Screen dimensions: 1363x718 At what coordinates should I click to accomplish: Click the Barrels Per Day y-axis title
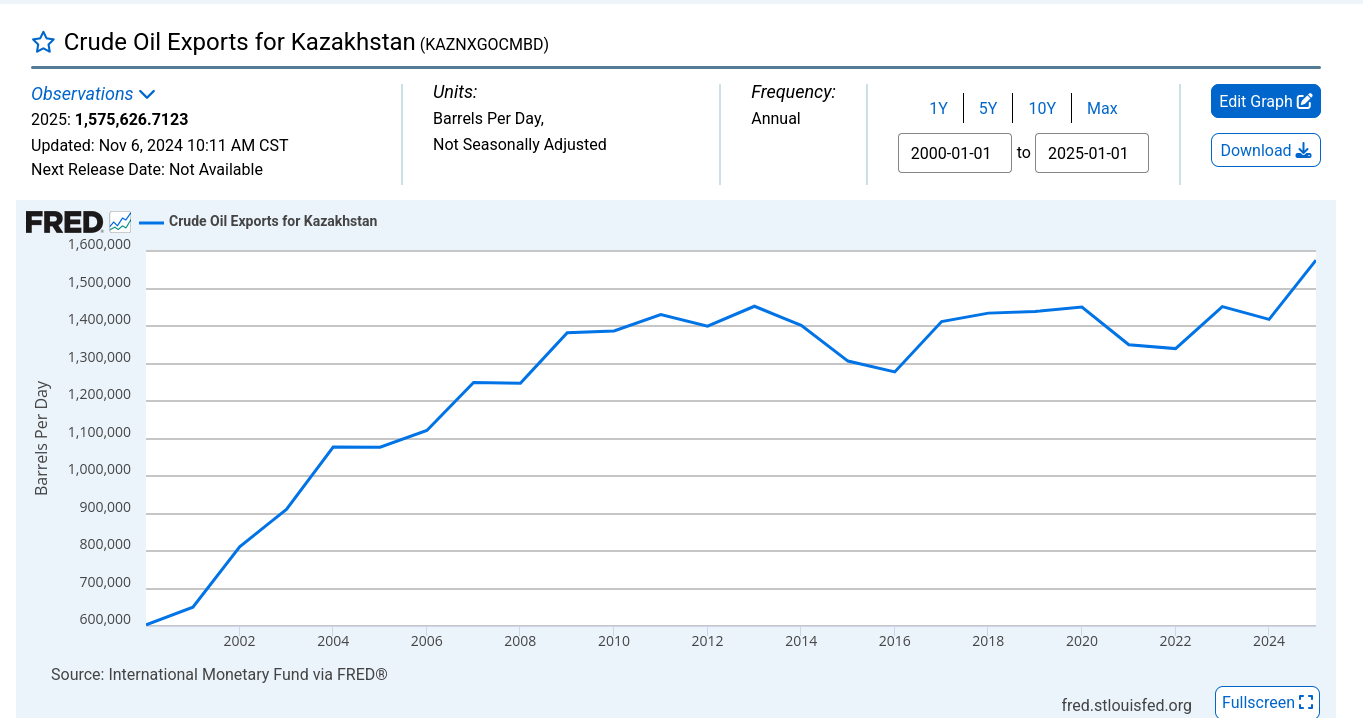click(x=42, y=438)
